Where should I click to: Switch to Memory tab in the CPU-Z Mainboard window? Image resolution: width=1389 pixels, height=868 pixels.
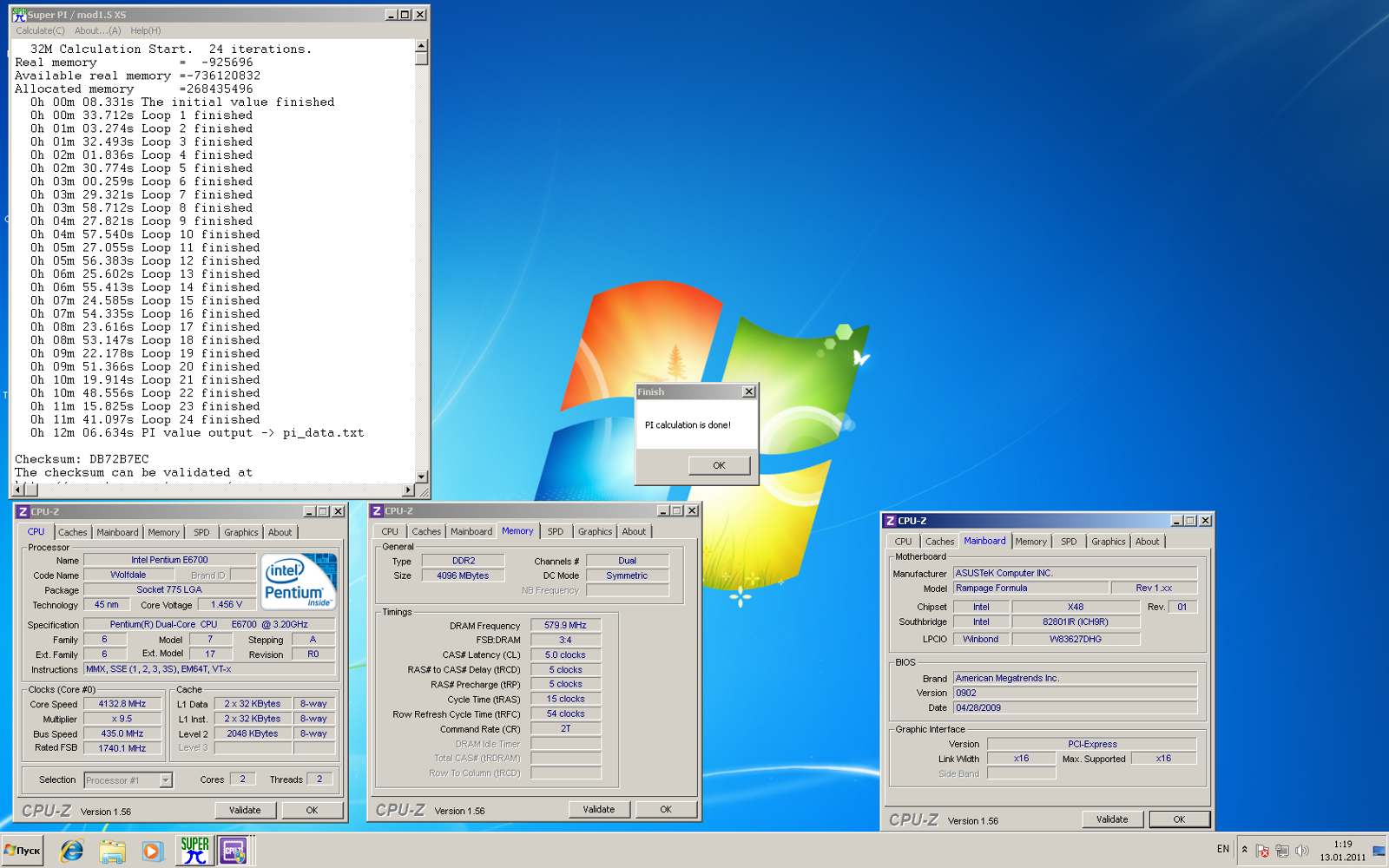pyautogui.click(x=1031, y=542)
